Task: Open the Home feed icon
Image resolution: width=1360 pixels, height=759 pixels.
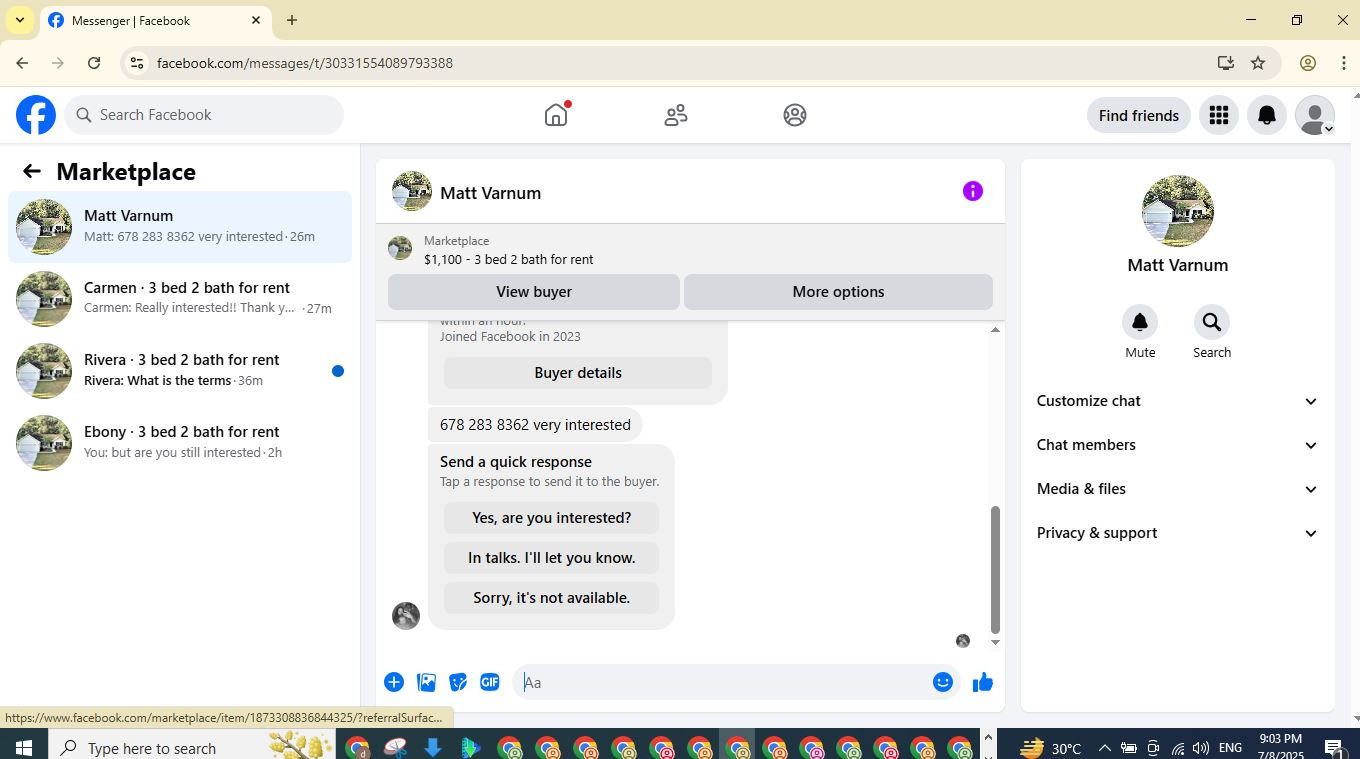Action: (x=556, y=115)
